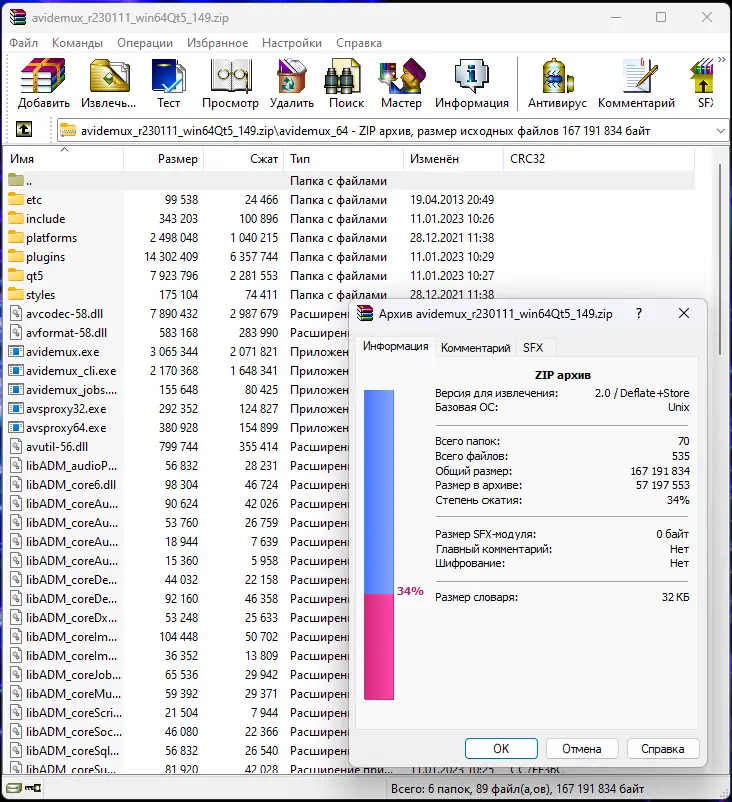Click the dialog's question mark help button
The height and width of the screenshot is (802, 732).
coord(639,313)
